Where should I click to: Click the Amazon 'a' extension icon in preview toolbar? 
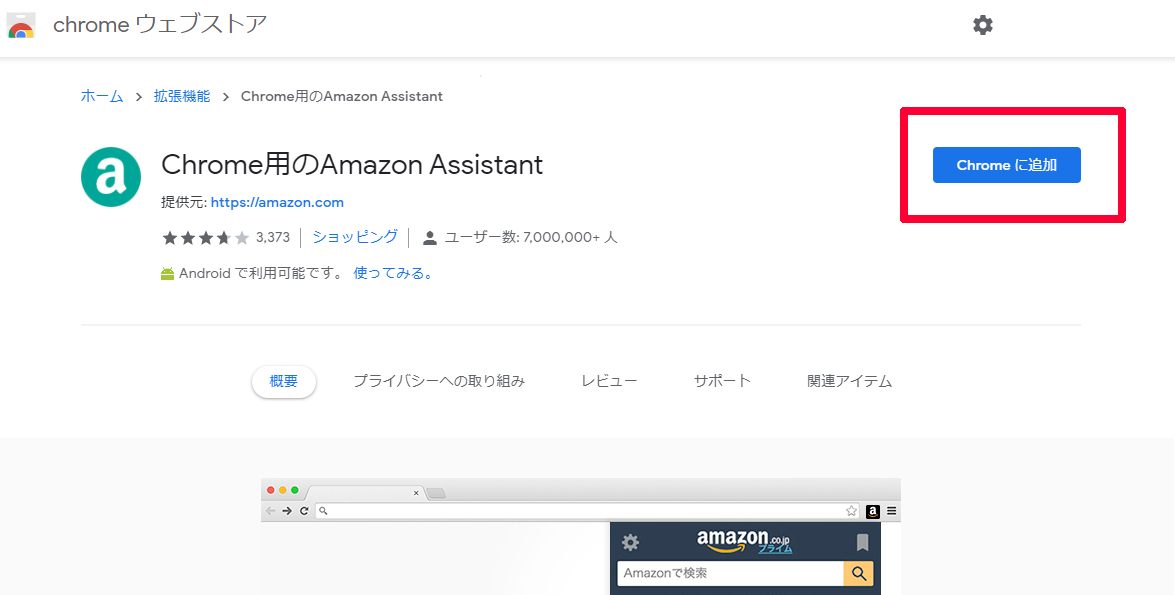[872, 511]
